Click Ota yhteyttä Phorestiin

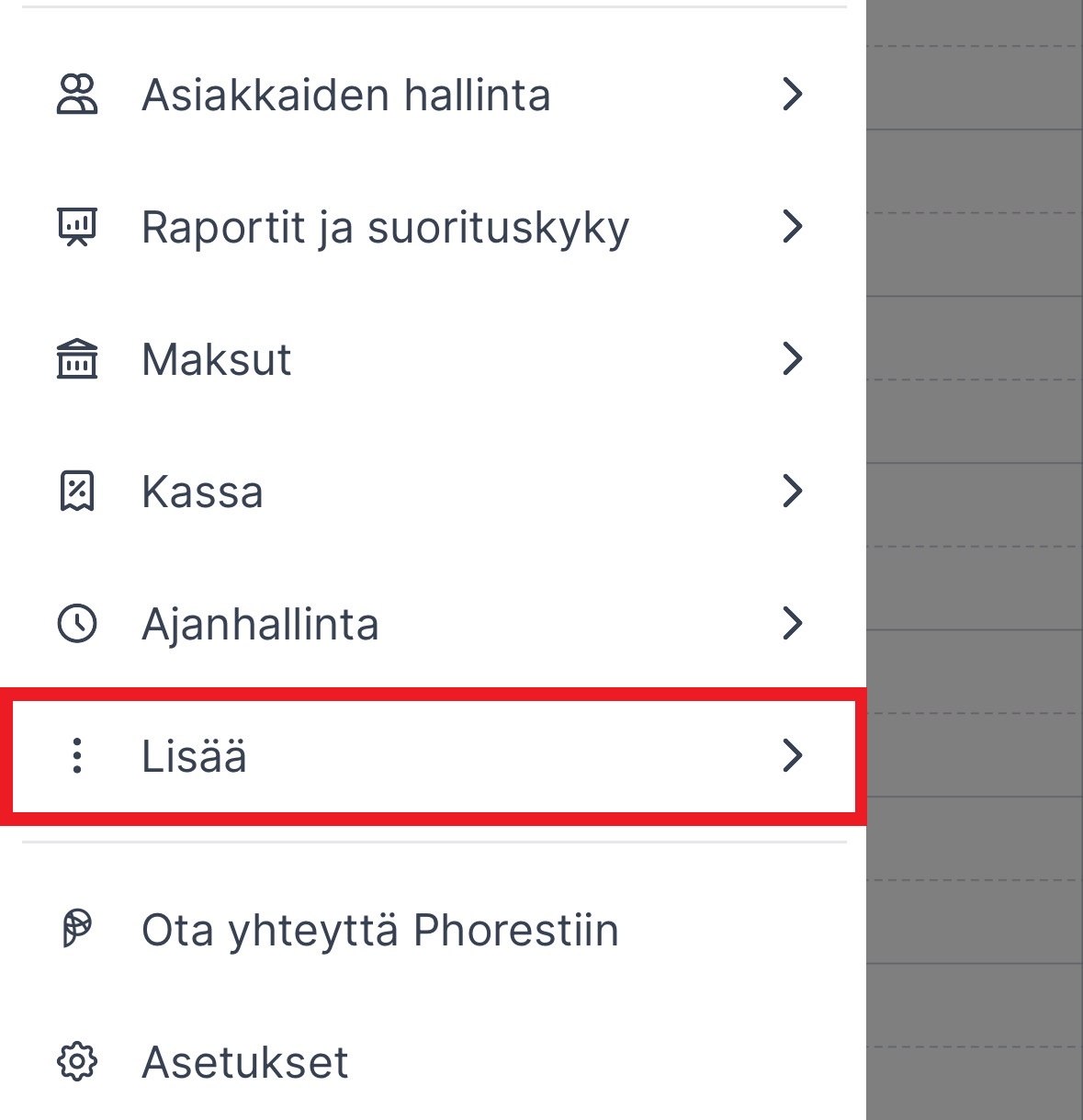379,929
